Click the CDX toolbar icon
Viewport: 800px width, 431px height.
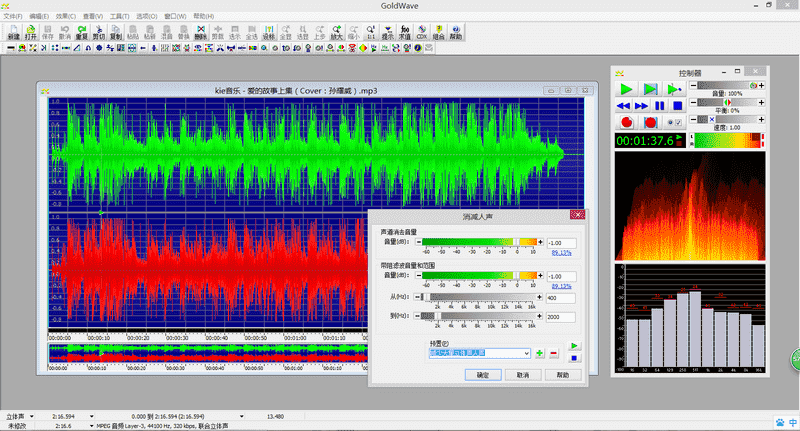(422, 32)
